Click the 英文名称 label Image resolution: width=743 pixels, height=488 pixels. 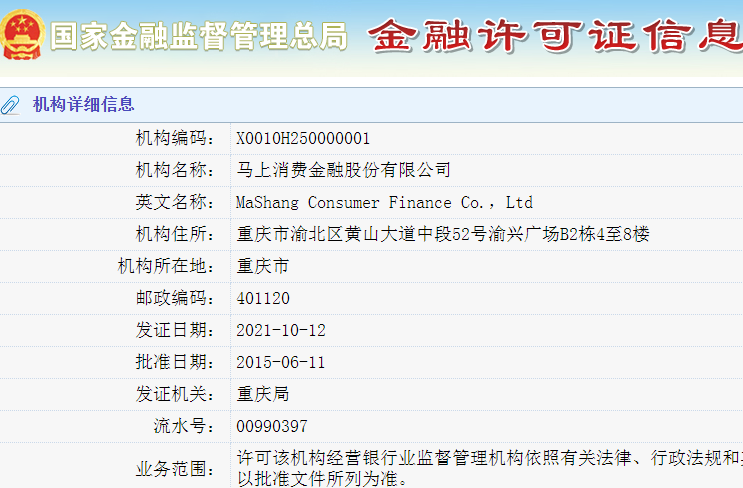175,202
